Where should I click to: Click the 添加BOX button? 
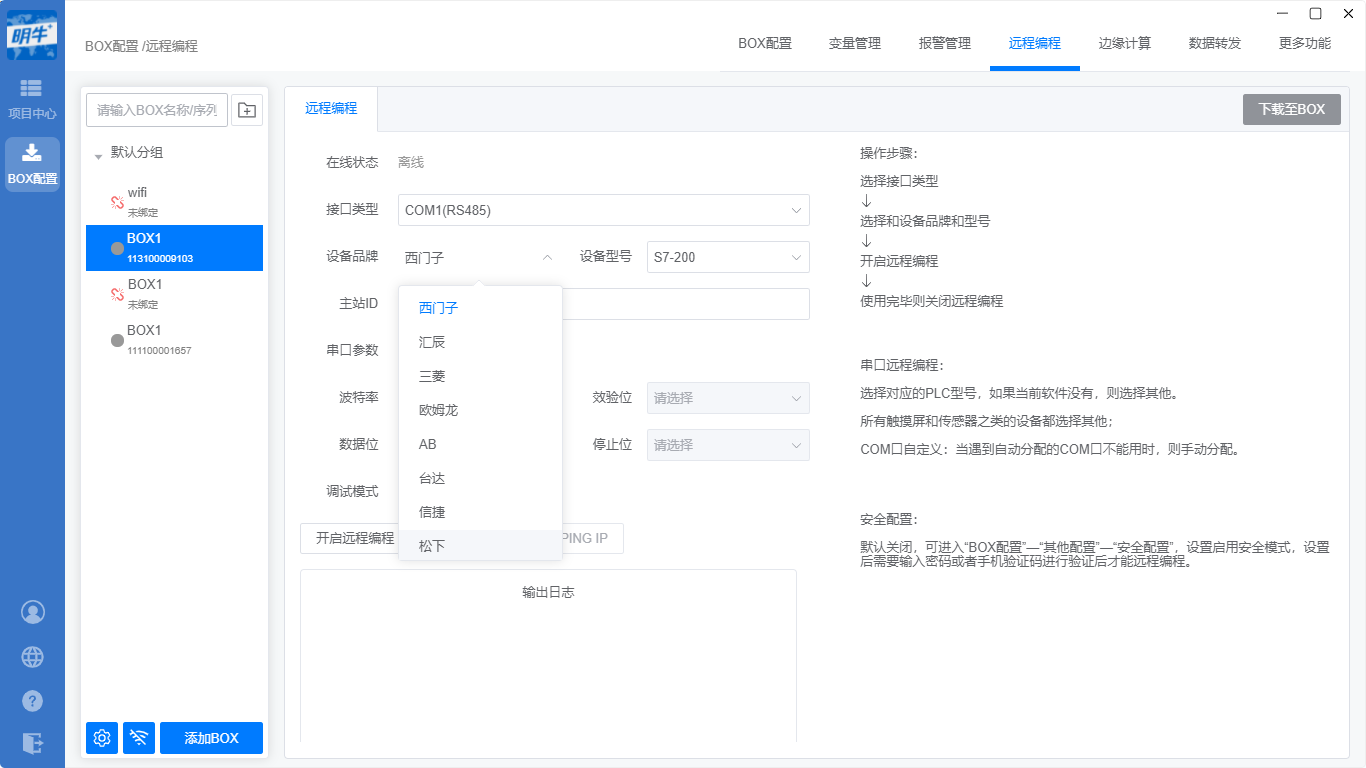click(211, 738)
